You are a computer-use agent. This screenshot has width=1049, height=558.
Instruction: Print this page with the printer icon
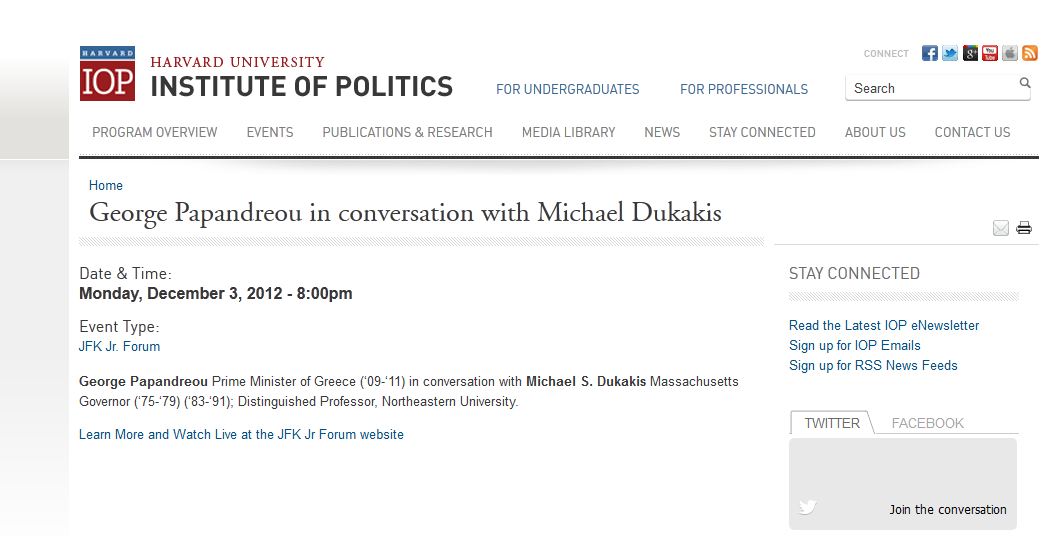point(1024,228)
